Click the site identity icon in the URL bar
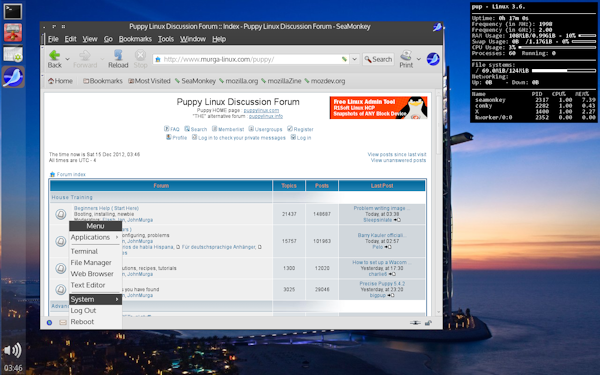The image size is (600, 375). pos(158,59)
